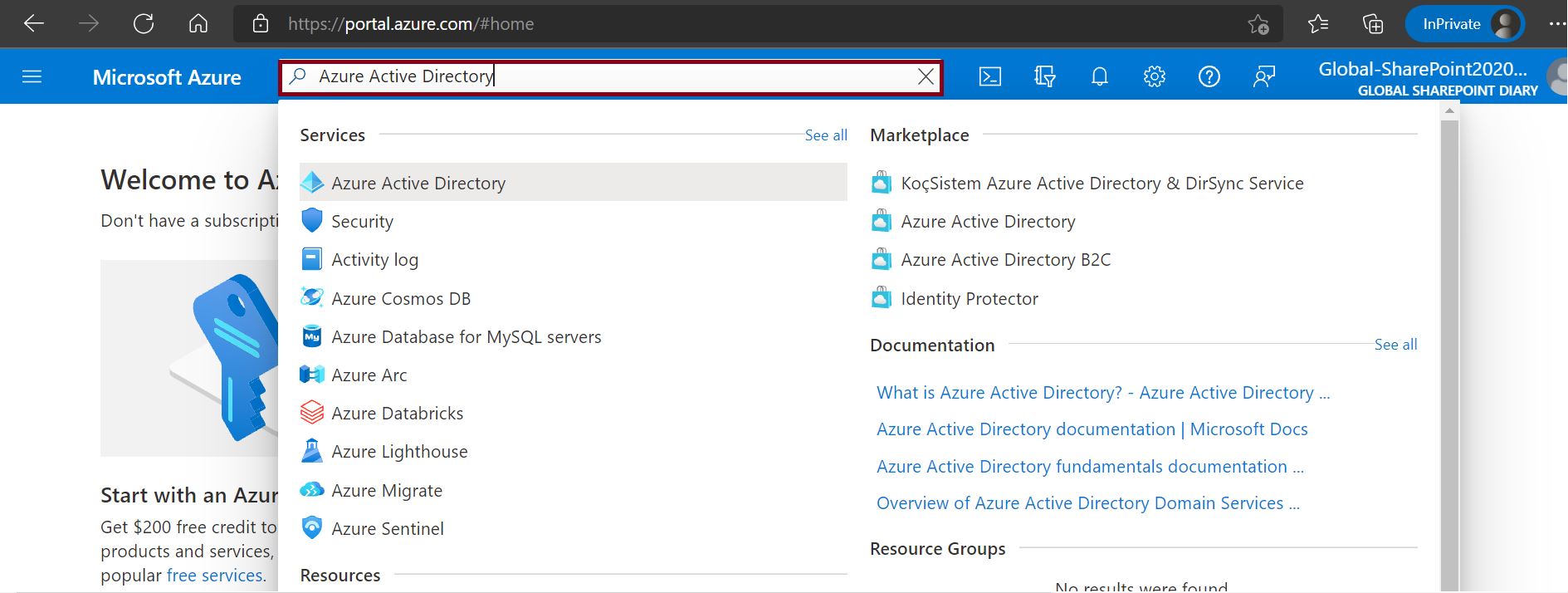Viewport: 1568px width, 593px height.
Task: Click the Azure Active Directory pyramid icon
Action: pos(312,183)
